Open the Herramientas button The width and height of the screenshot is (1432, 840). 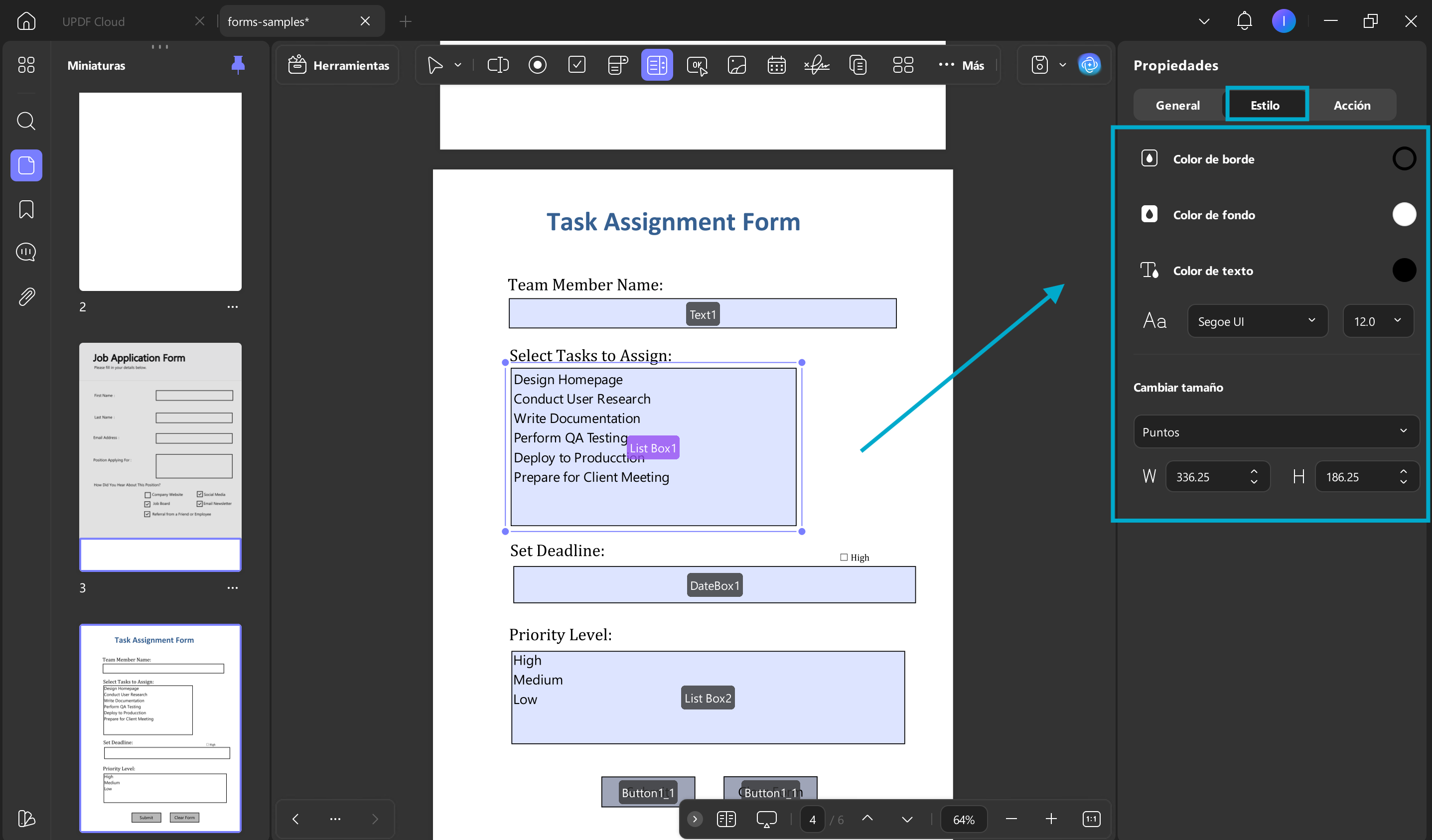[338, 65]
